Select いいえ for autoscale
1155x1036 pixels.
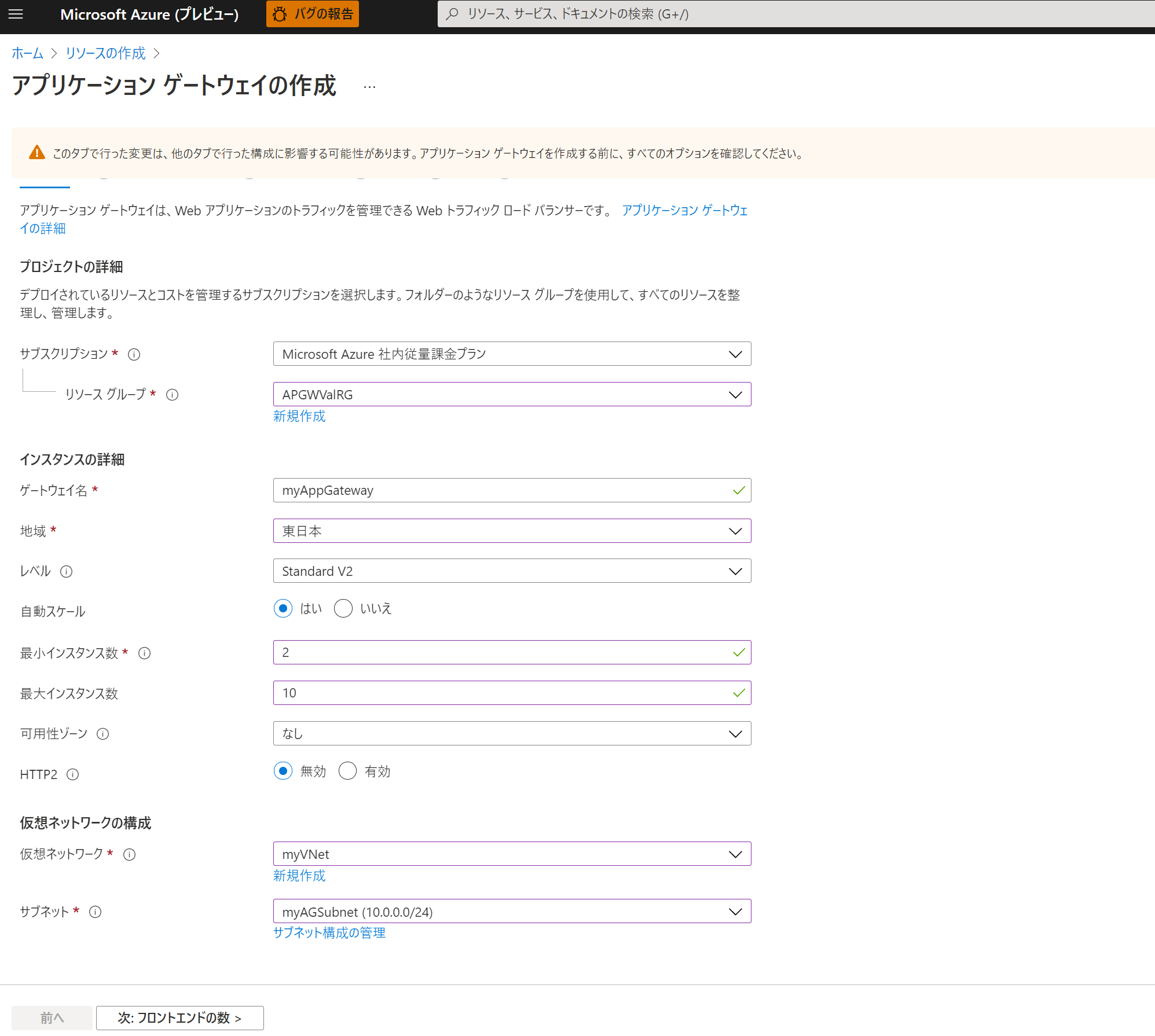tap(343, 608)
